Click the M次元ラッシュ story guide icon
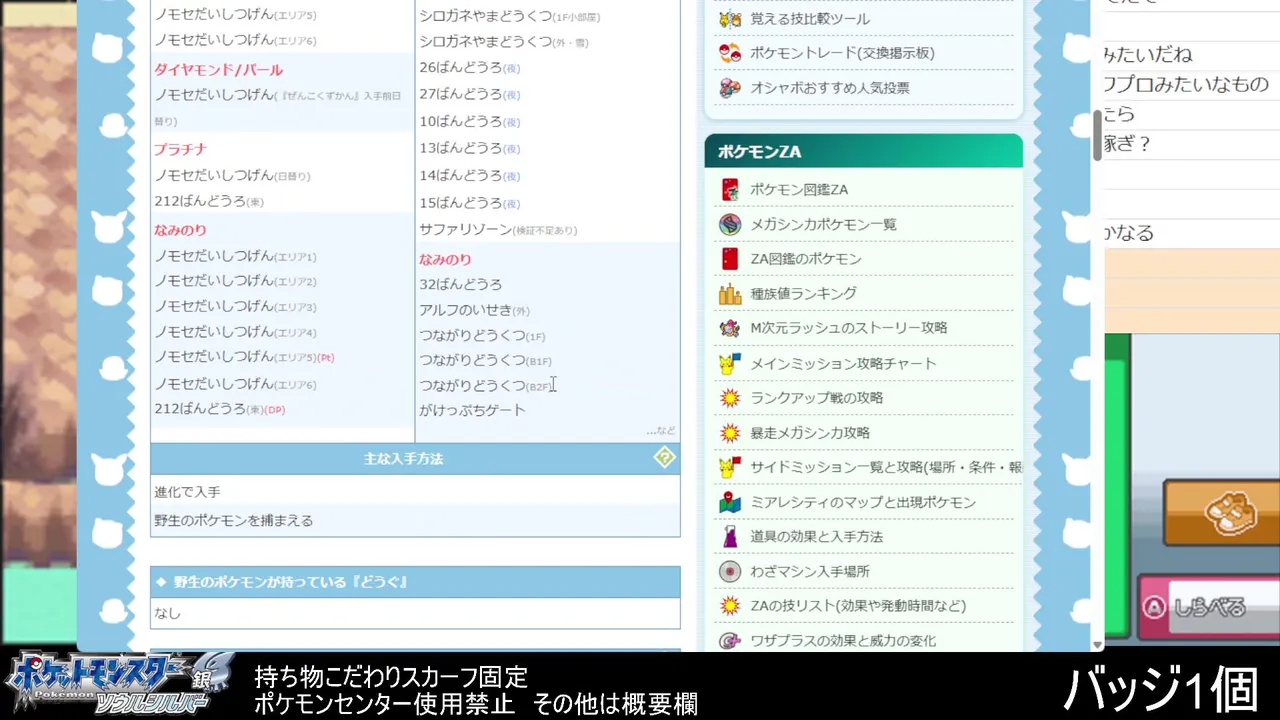Screen dimensions: 1280x720 pos(730,328)
